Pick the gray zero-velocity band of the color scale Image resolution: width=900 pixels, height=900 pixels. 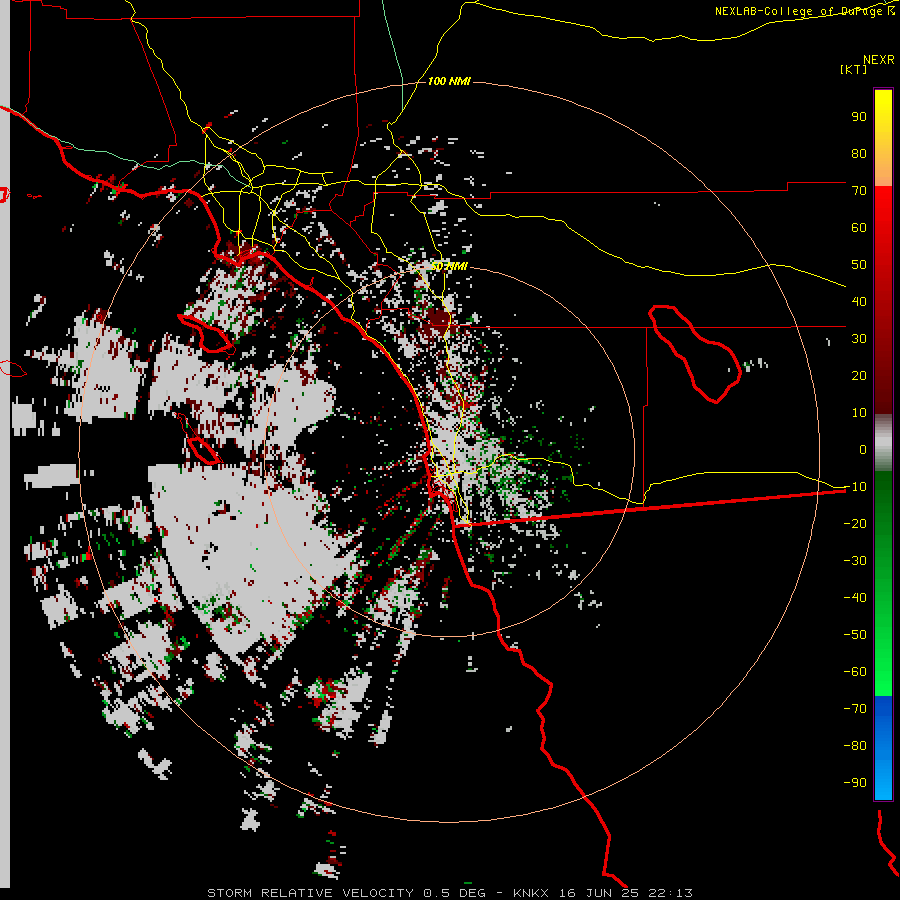[883, 442]
